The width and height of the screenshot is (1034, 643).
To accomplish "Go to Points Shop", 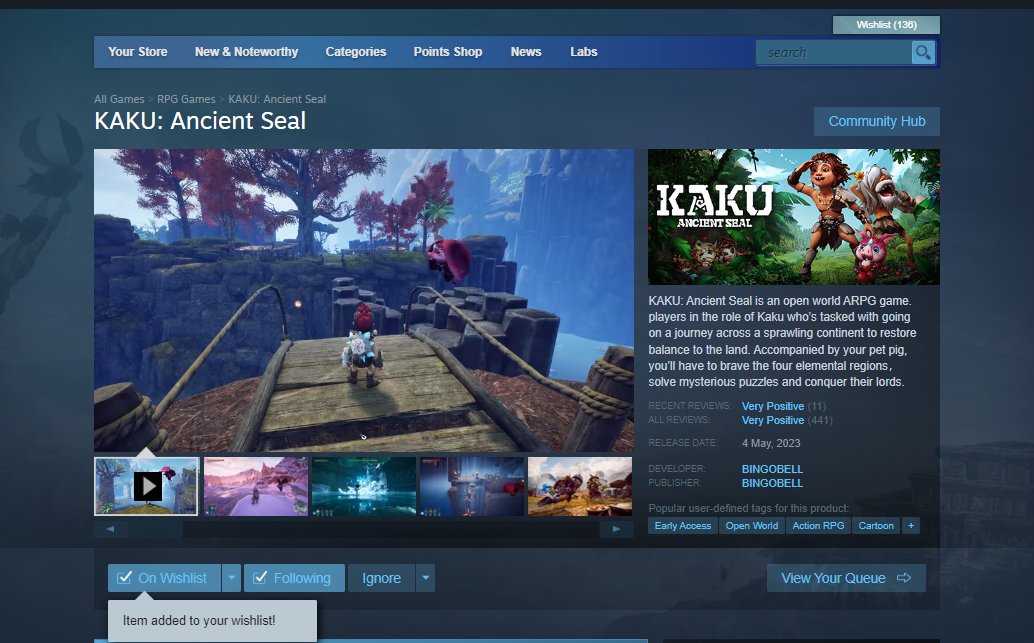I will pos(448,51).
